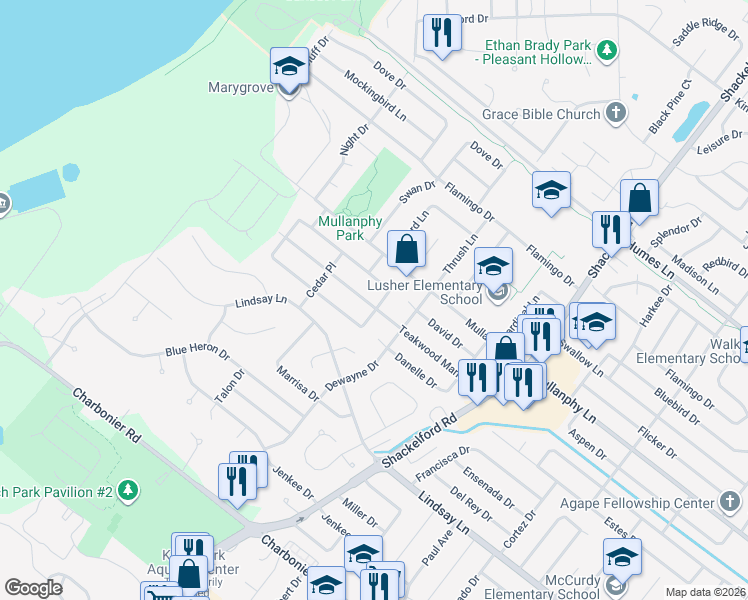Click the Mullanphy Park label
This screenshot has height=600, width=748.
point(340,228)
